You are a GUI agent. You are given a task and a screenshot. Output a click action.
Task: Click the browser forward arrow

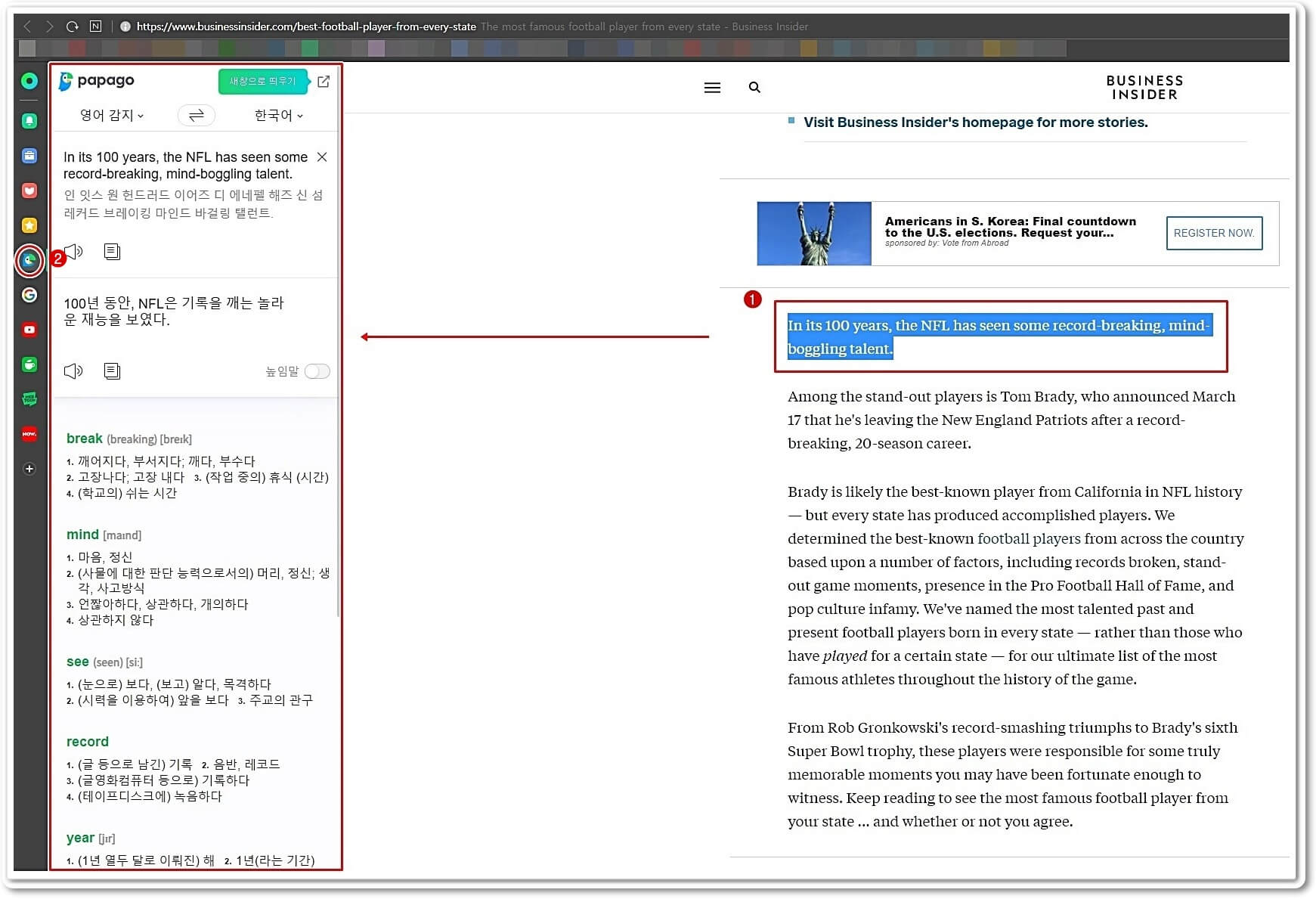pyautogui.click(x=49, y=26)
